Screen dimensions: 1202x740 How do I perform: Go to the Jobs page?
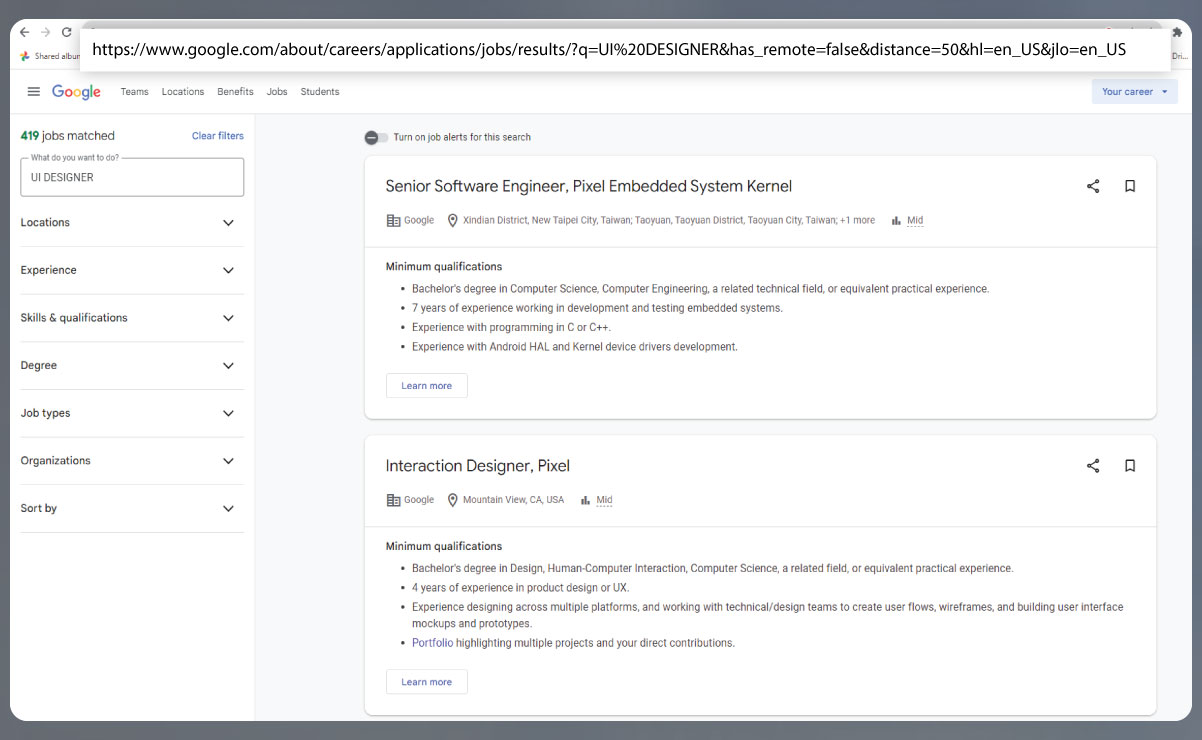click(x=277, y=92)
